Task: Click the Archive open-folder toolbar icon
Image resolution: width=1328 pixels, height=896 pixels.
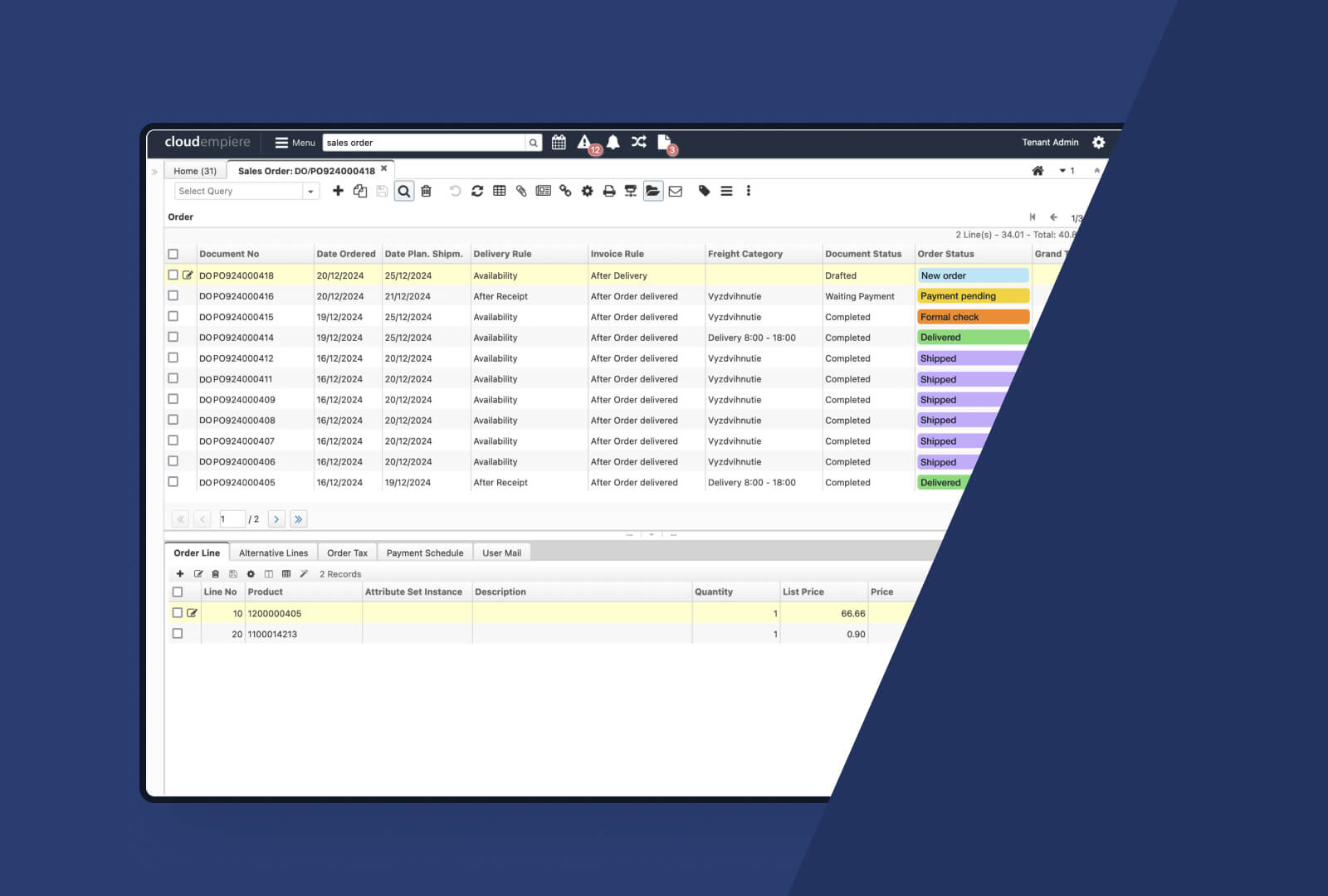Action: coord(653,192)
